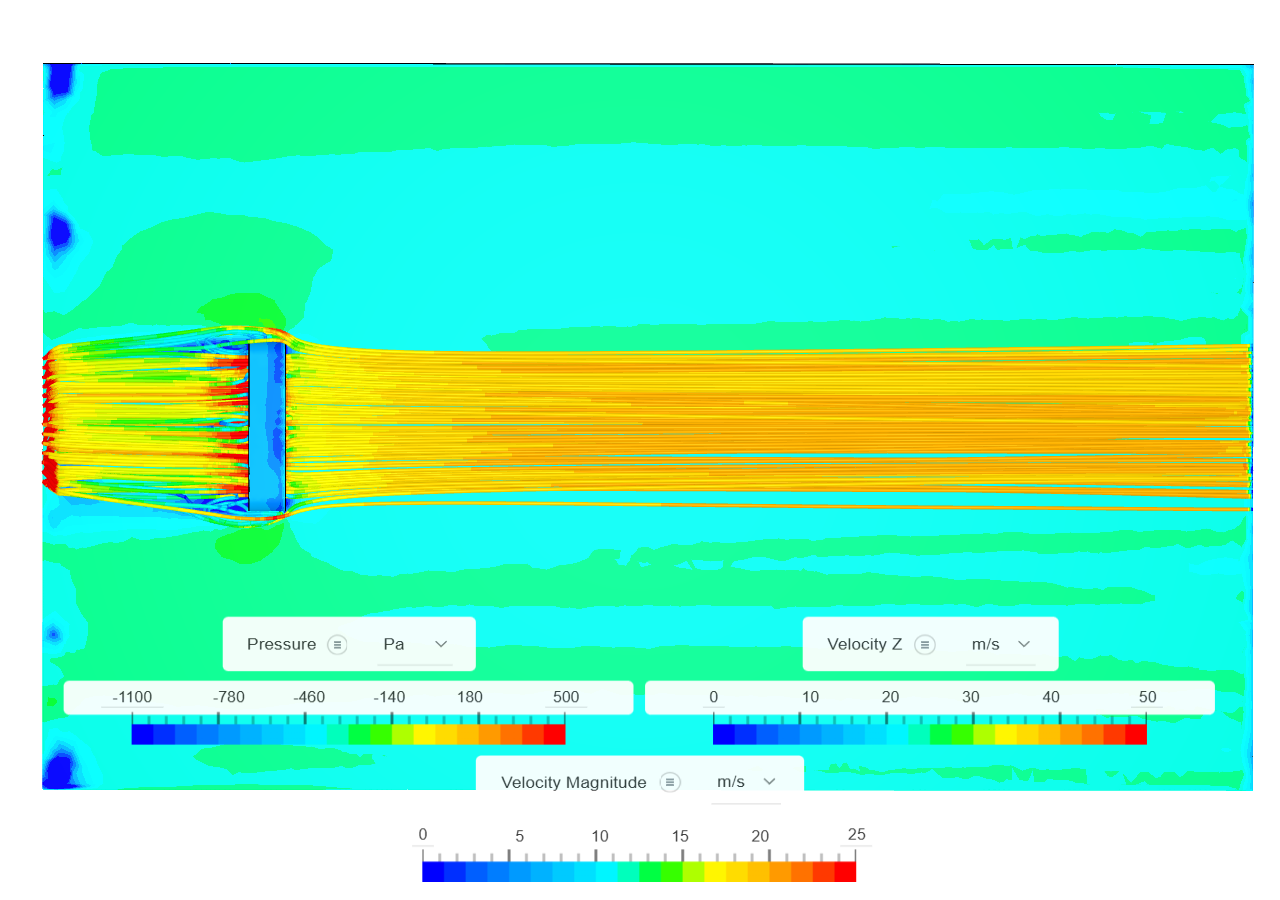Click the -140 tick label on Pressure scale
The image size is (1280, 900).
(389, 697)
